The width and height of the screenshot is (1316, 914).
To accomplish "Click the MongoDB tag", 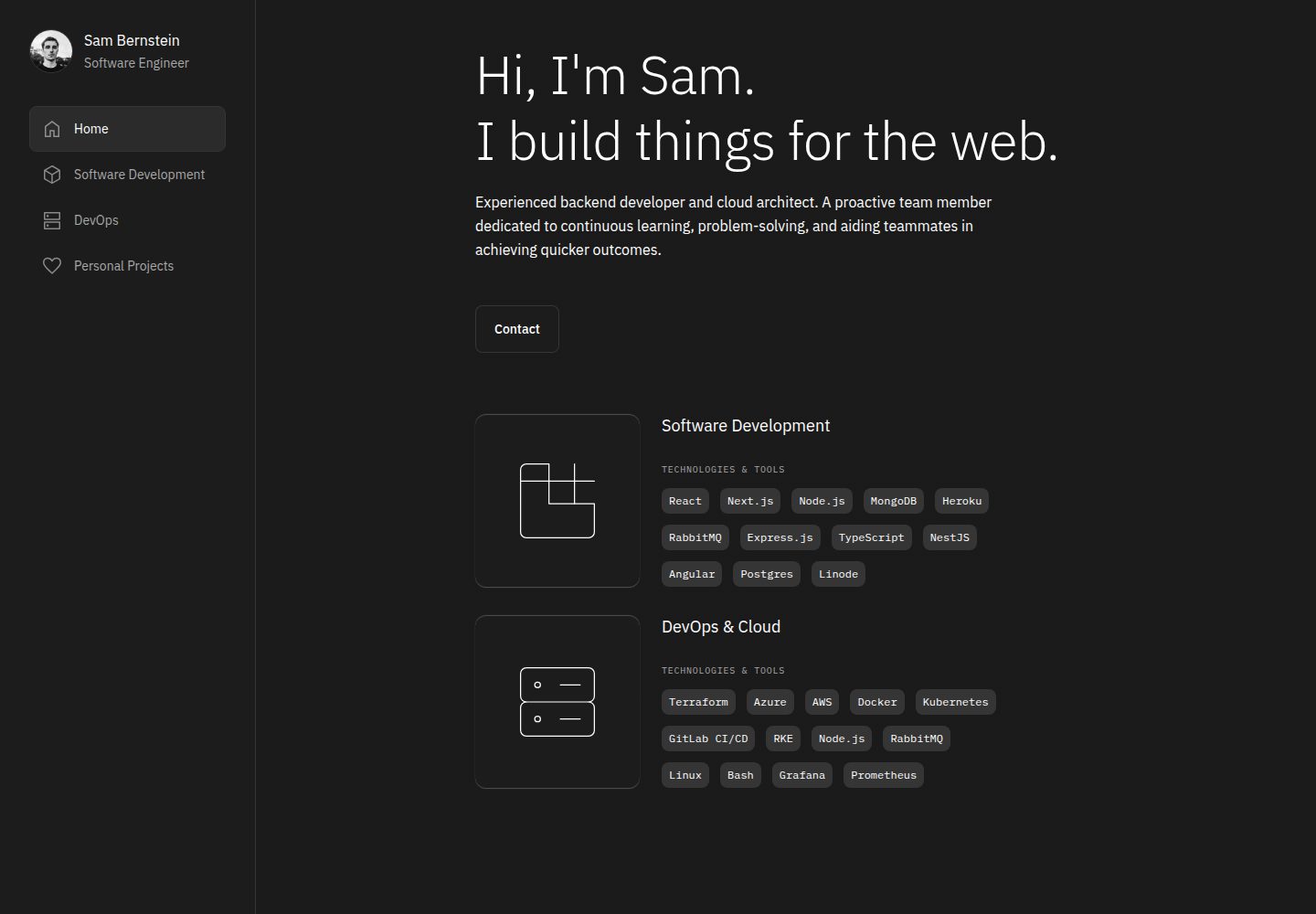I will [x=894, y=501].
